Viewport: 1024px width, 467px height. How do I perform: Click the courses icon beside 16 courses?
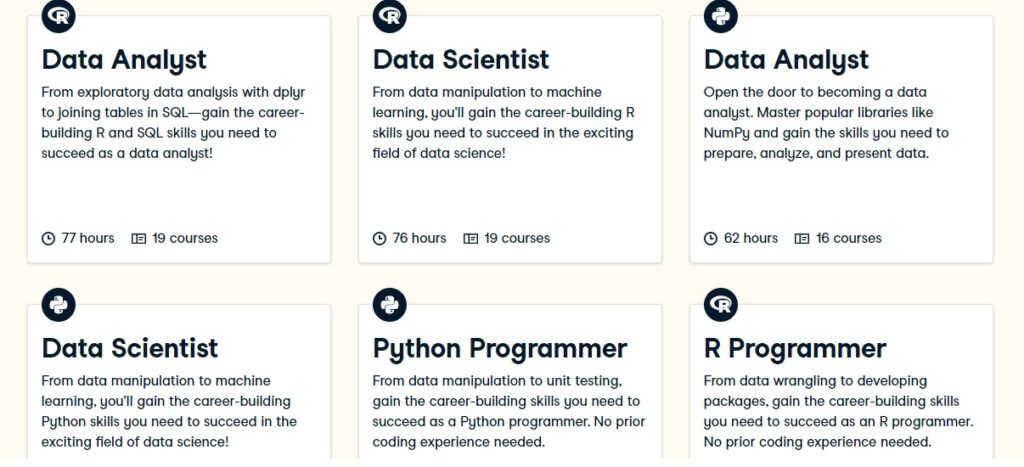801,238
